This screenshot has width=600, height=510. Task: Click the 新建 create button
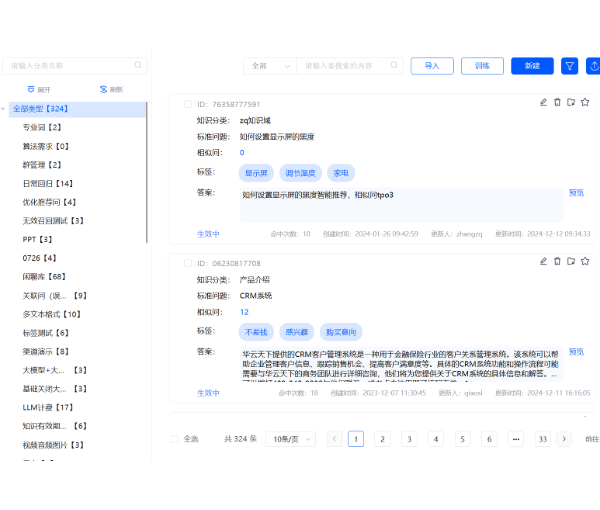(532, 66)
